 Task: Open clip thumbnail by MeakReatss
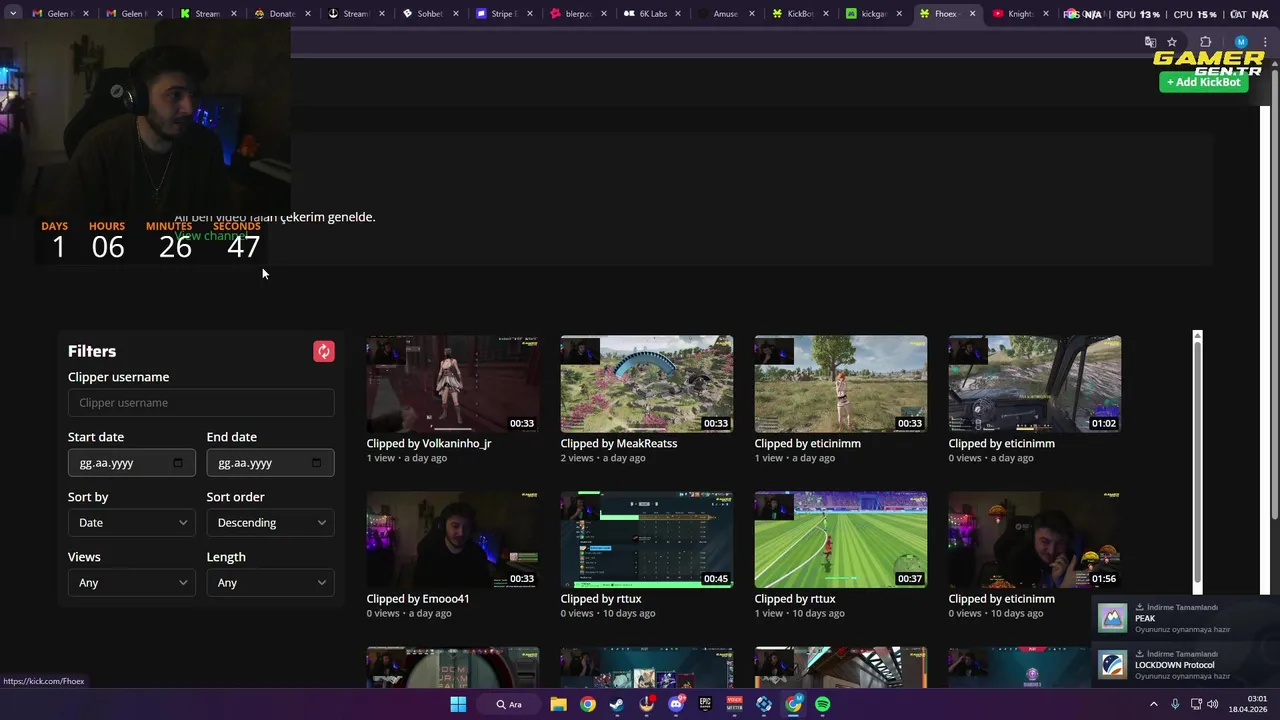click(x=646, y=384)
